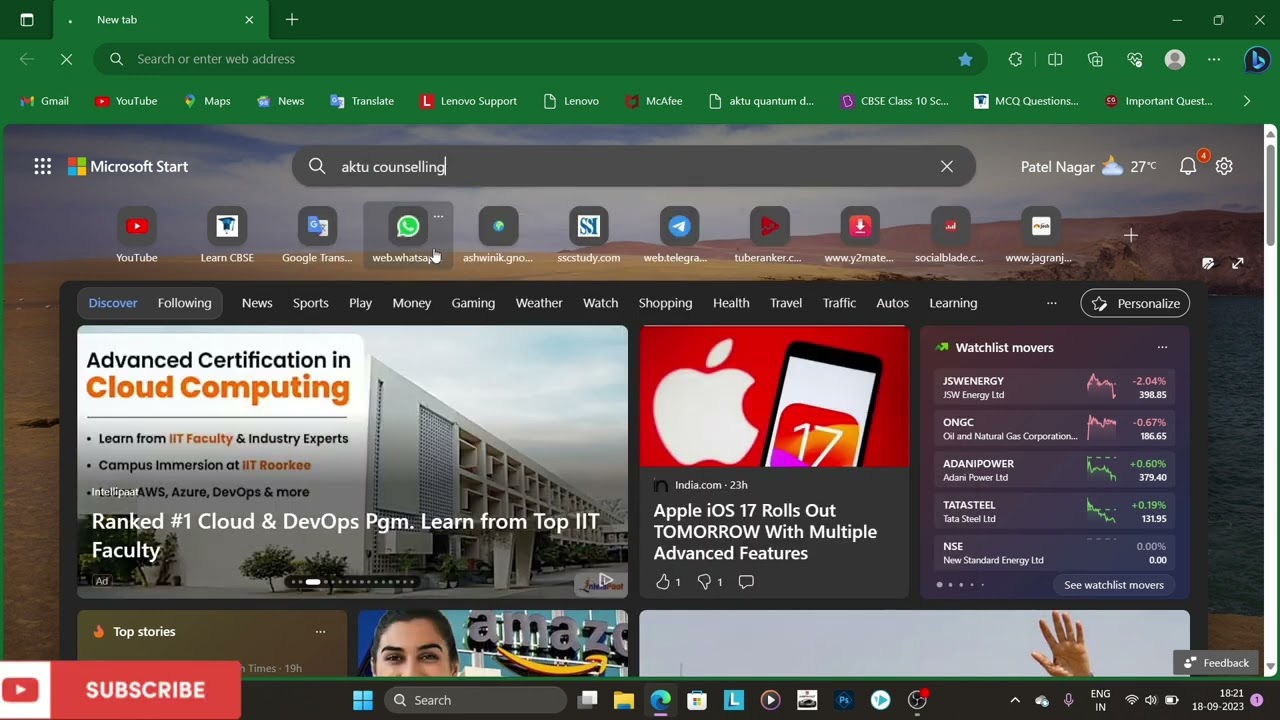Open page settings gear icon
This screenshot has width=1280, height=720.
[1224, 167]
